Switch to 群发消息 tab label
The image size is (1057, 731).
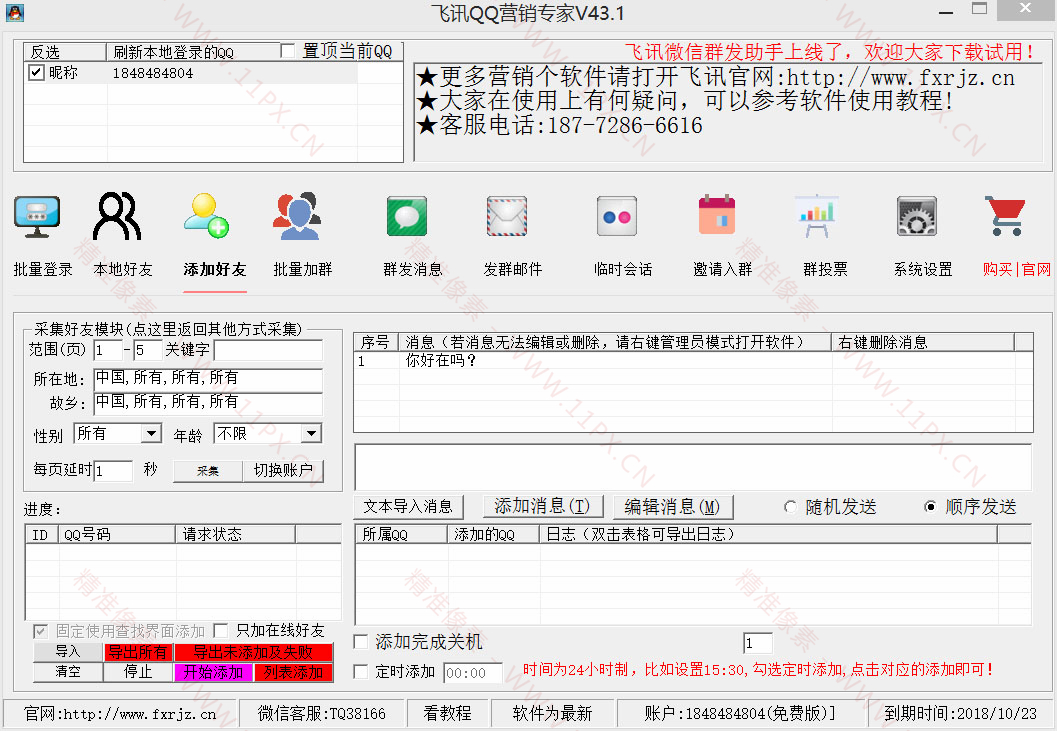[x=413, y=270]
